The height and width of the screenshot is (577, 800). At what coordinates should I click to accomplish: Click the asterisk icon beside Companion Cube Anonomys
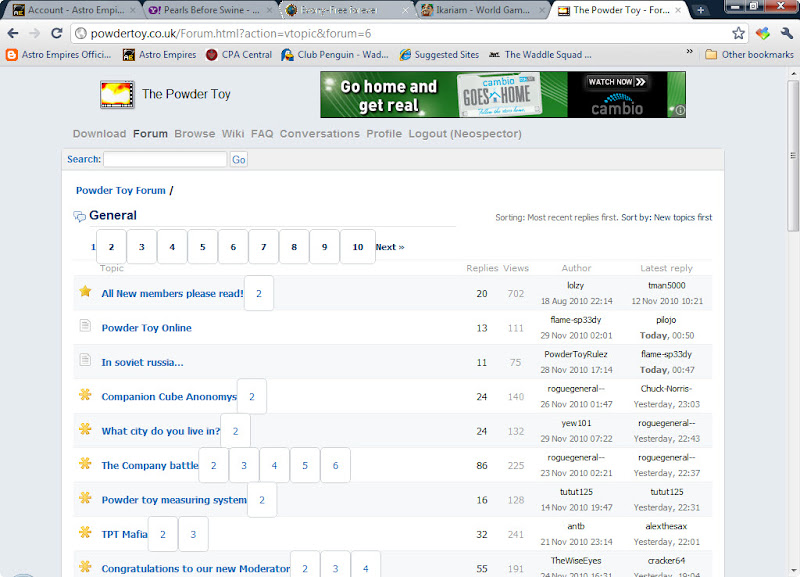pyautogui.click(x=85, y=394)
